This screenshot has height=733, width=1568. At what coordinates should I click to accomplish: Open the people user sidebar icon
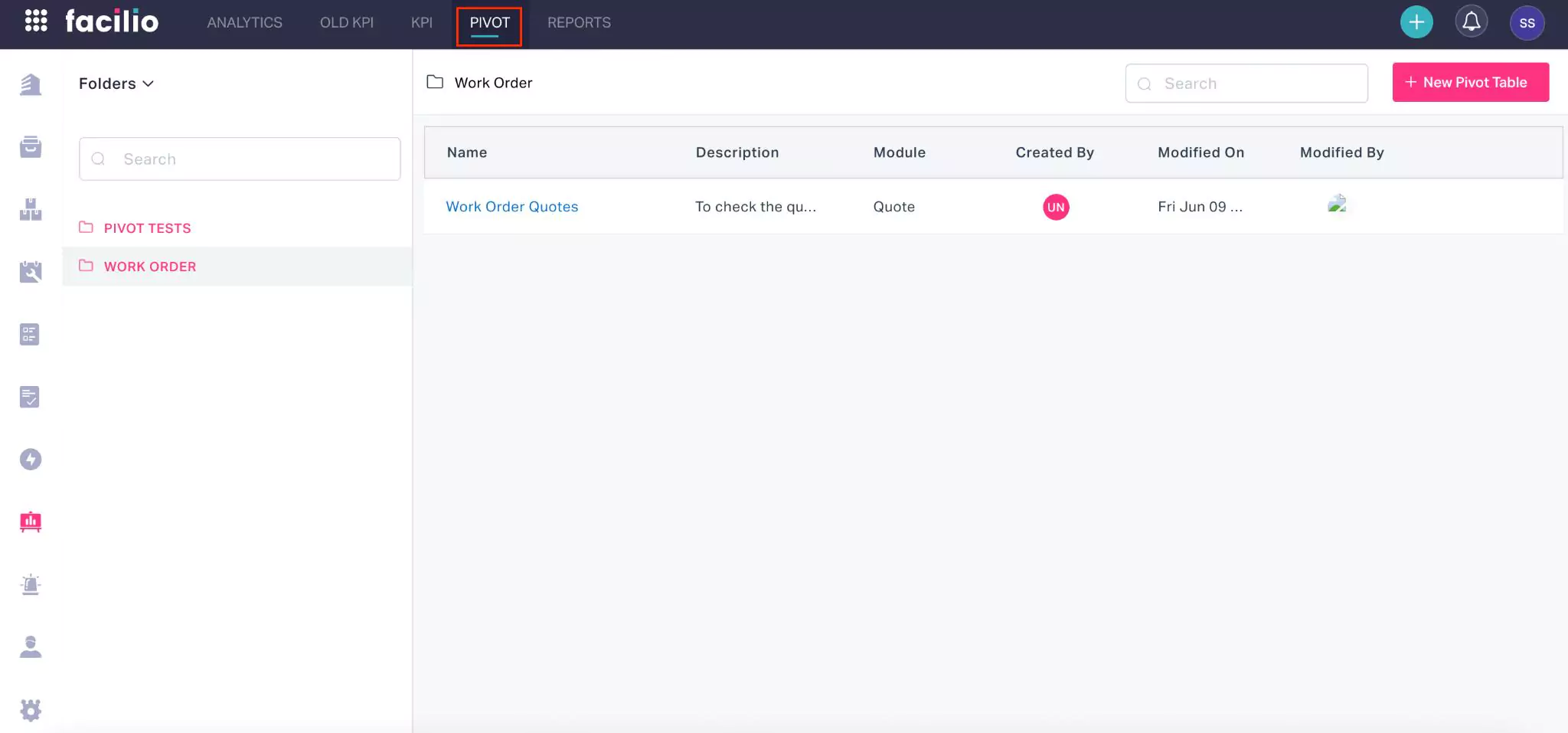(31, 647)
